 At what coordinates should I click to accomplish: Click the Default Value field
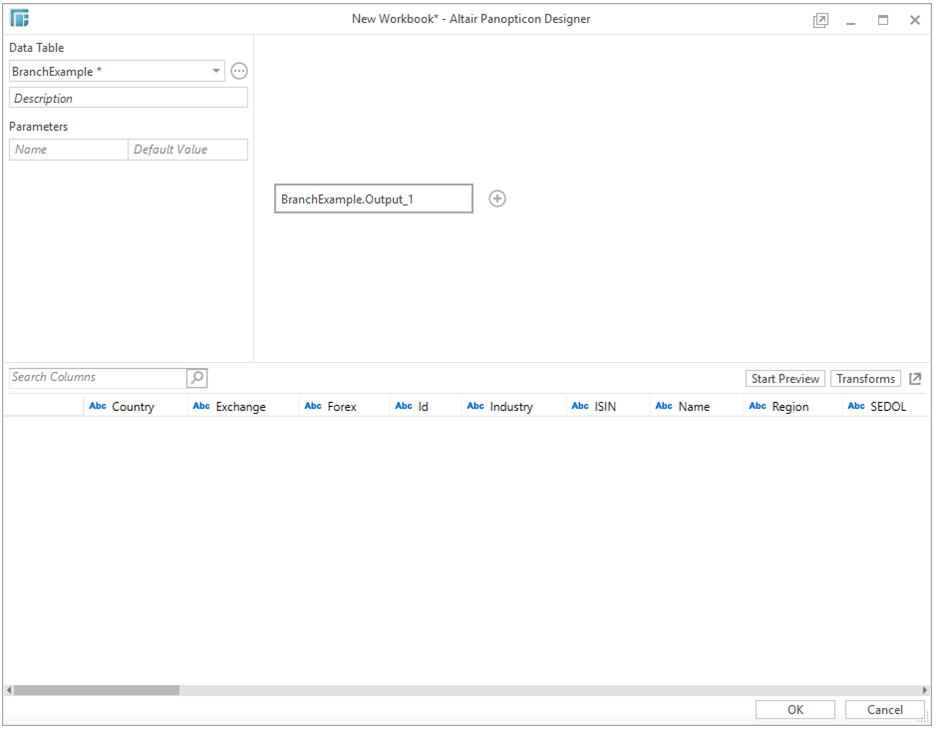188,148
